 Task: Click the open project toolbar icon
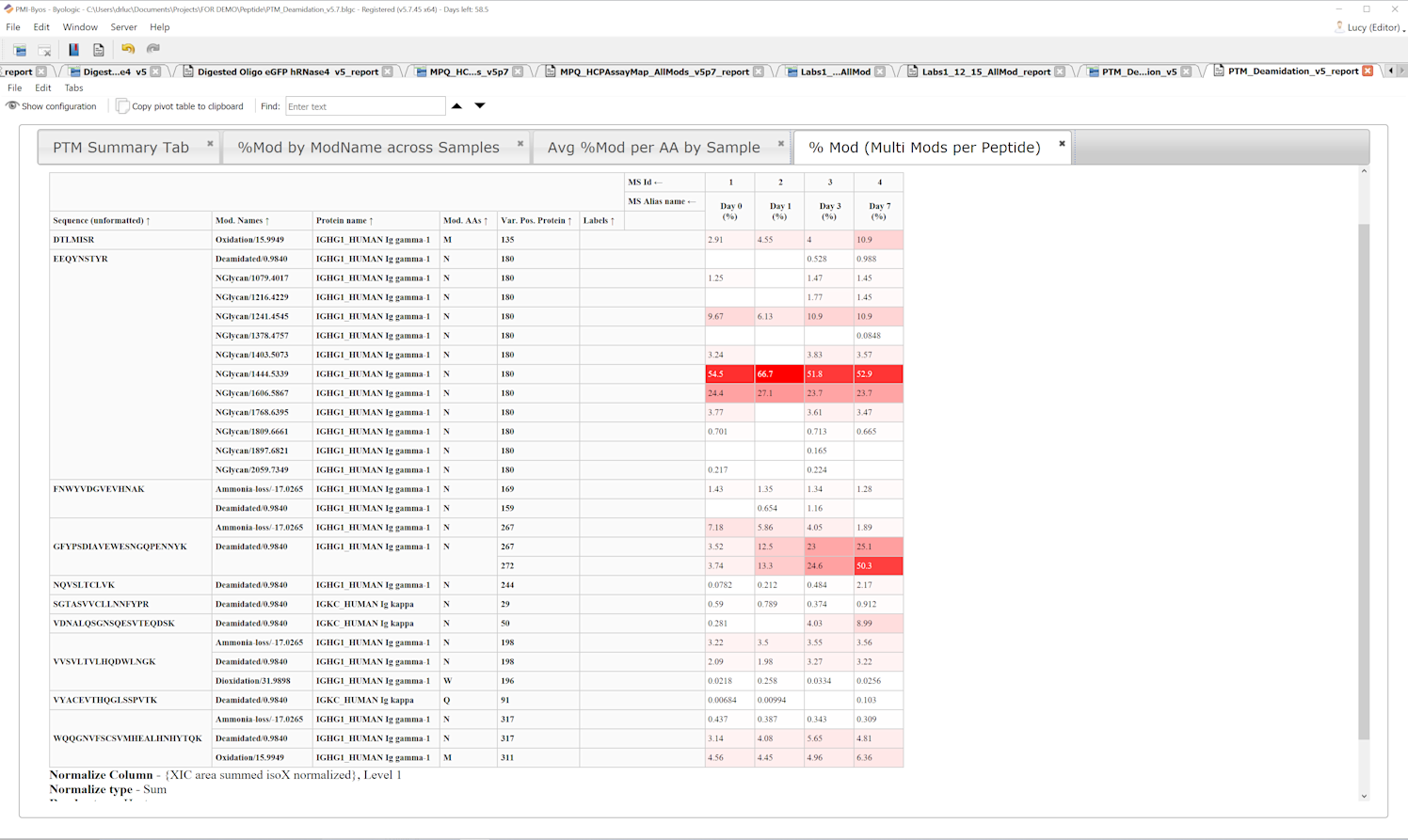[x=20, y=50]
